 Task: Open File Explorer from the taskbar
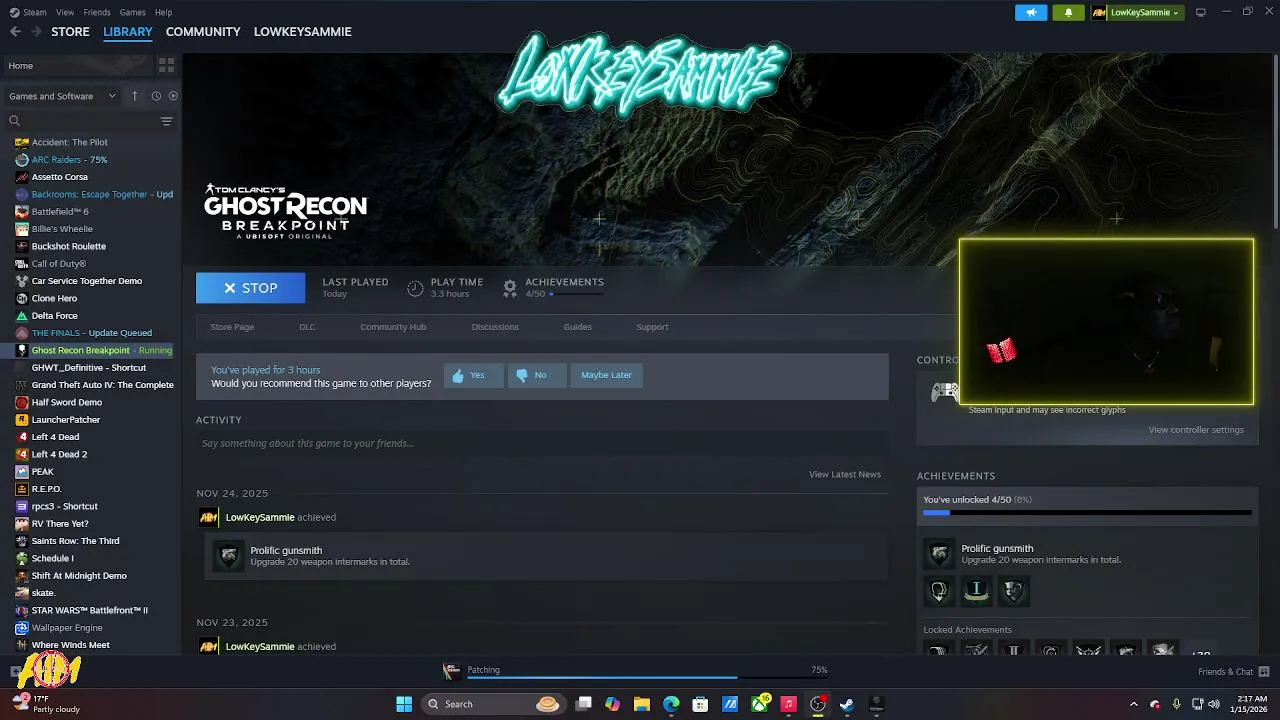tap(642, 704)
